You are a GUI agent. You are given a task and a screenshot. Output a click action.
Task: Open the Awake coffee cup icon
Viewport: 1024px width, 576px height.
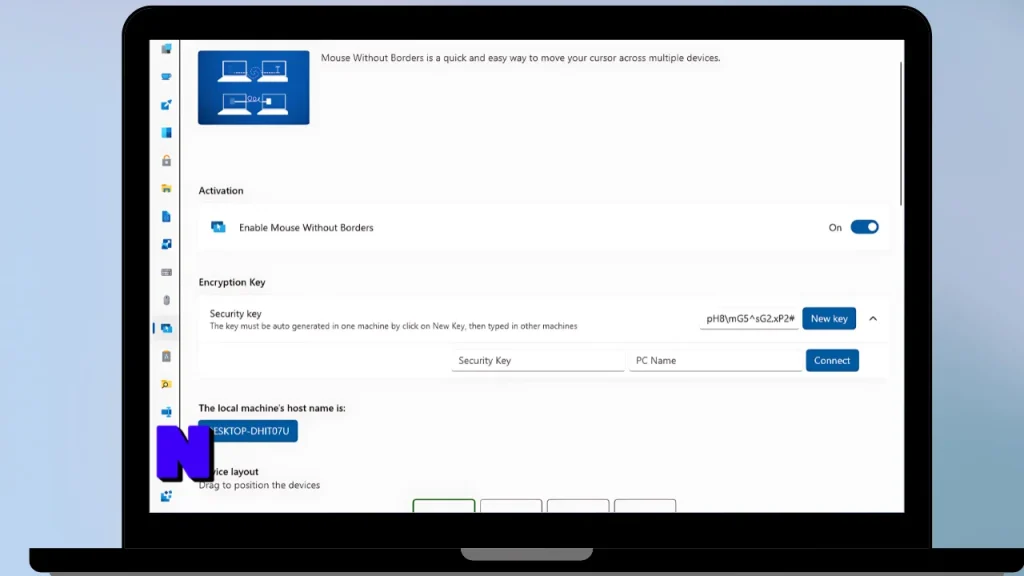(x=167, y=77)
